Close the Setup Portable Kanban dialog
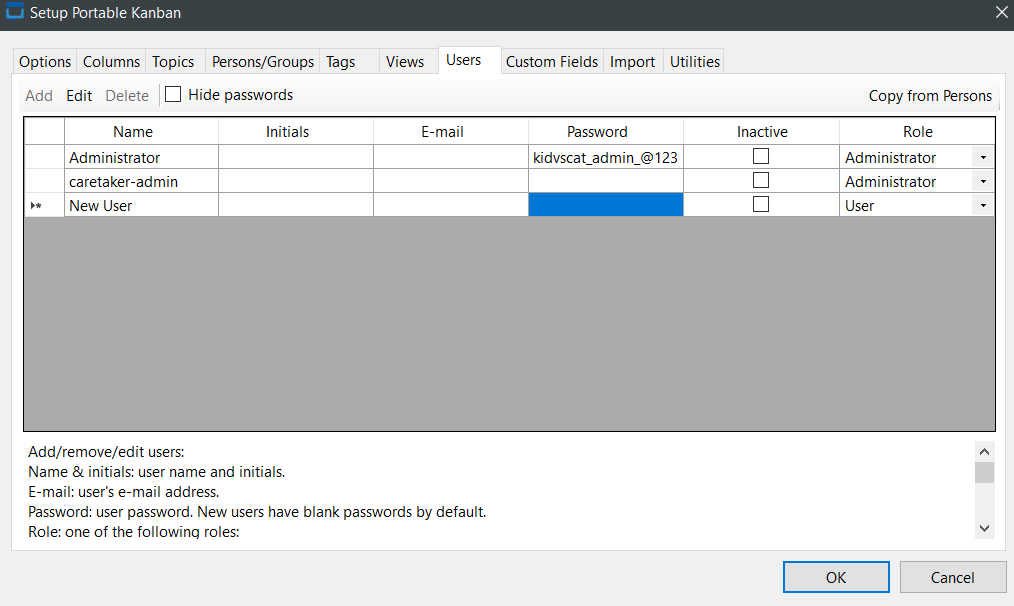The image size is (1014, 606). tap(1001, 13)
